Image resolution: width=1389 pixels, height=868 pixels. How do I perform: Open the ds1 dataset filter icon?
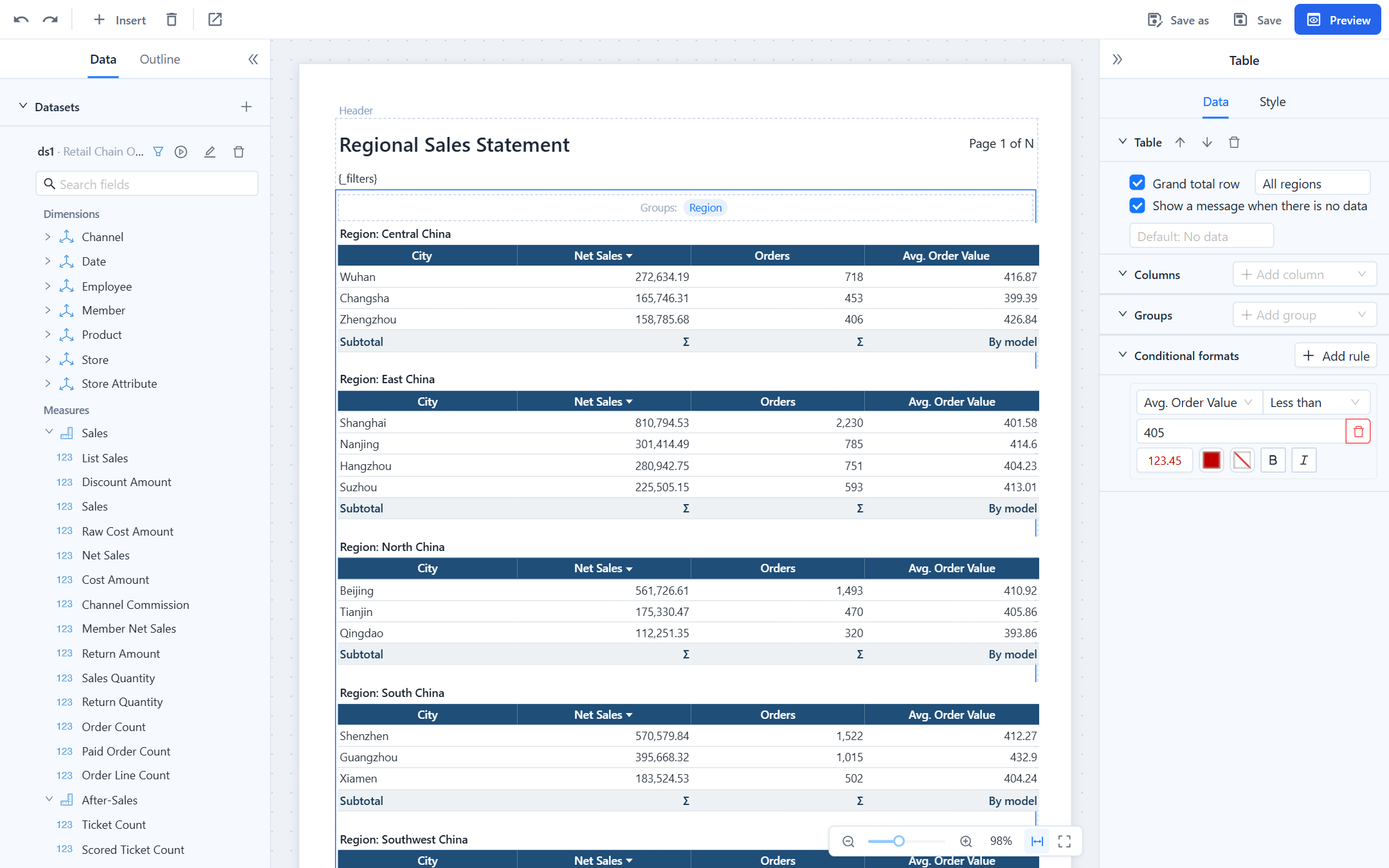click(x=158, y=152)
